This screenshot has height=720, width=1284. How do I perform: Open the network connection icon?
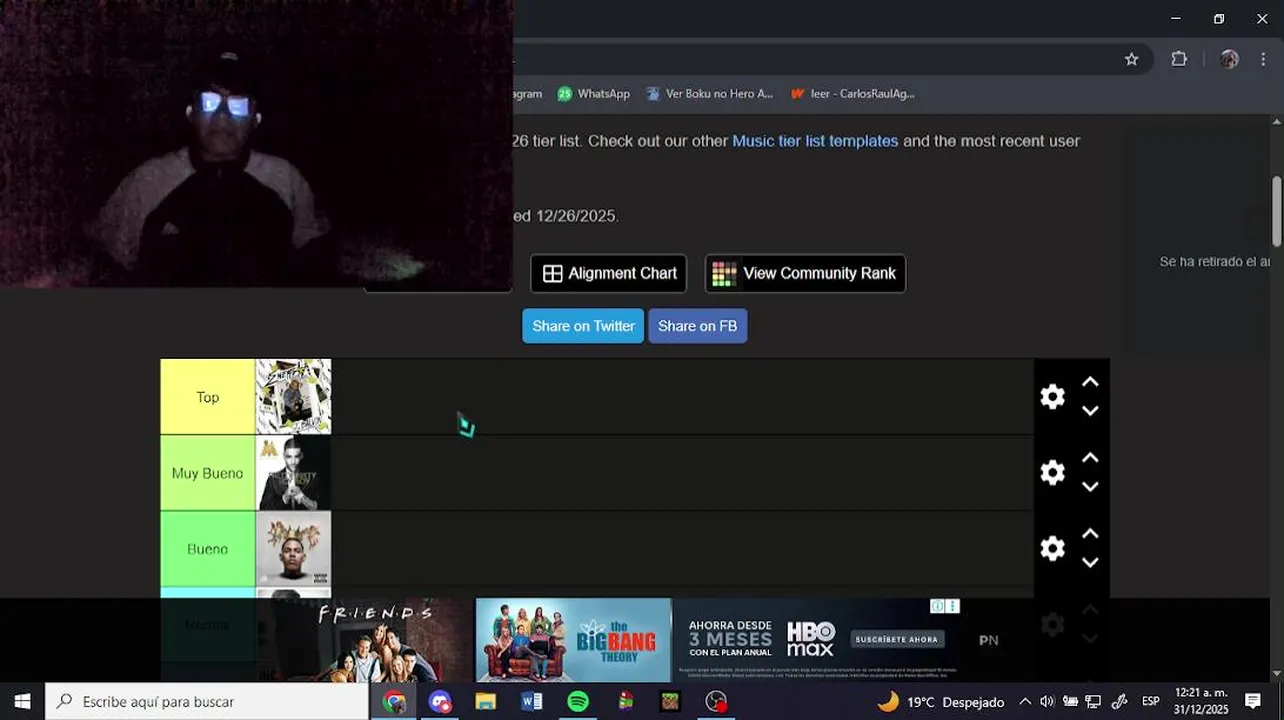tap(1093, 701)
